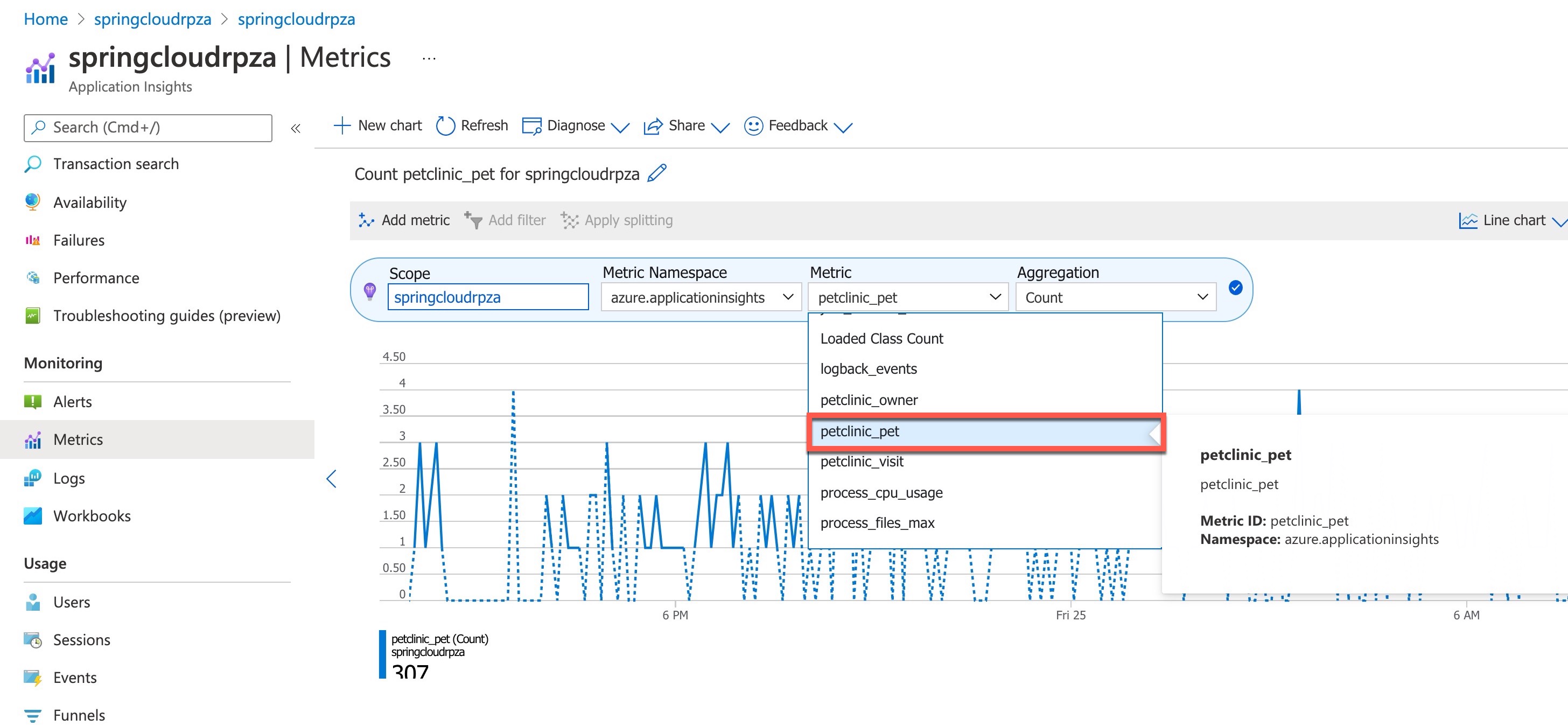Open the Workbooks sidebar item
Screen dimensions: 1568x726
pos(92,516)
